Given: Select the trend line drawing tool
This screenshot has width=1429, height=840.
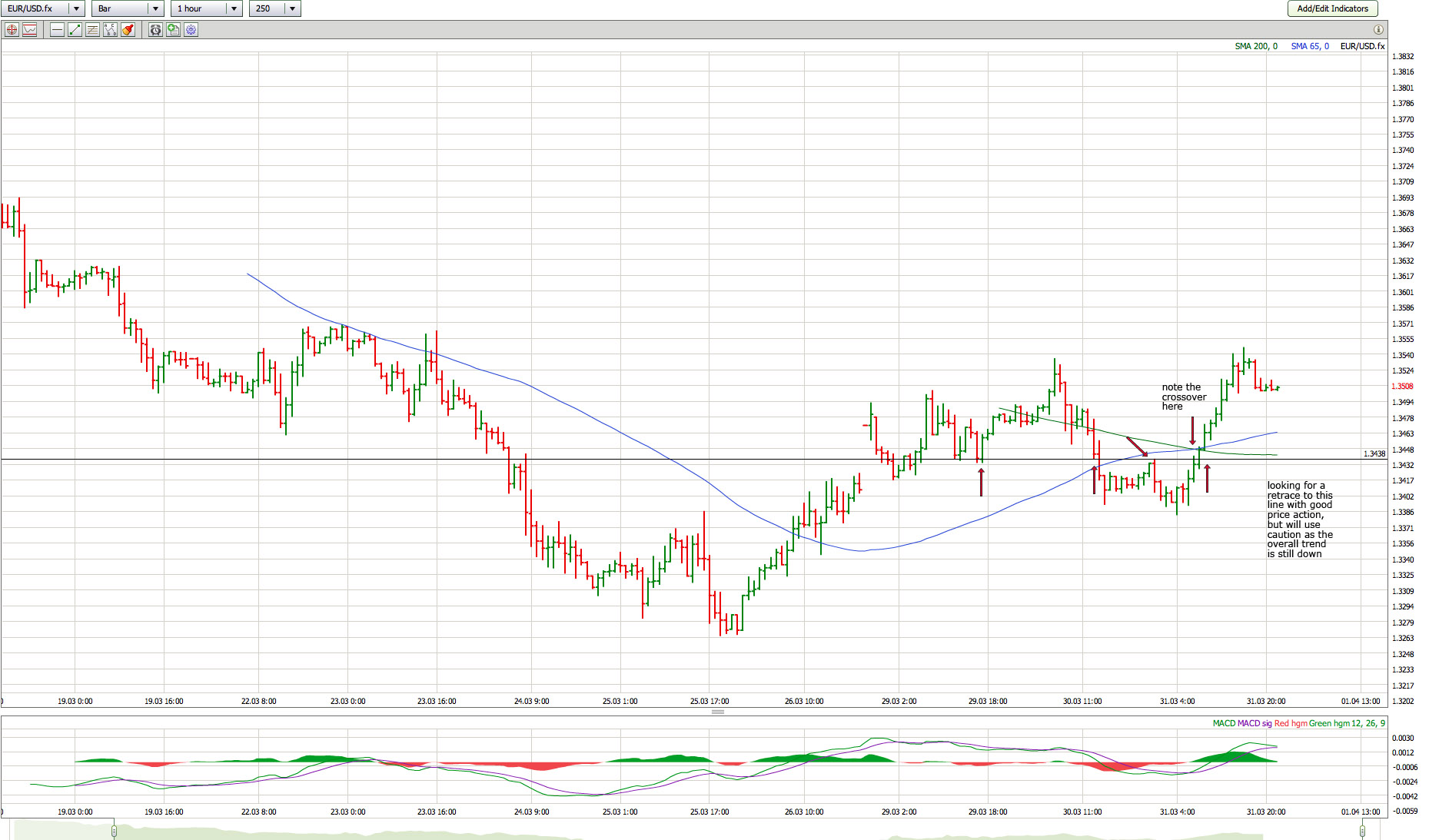Looking at the screenshot, I should [x=75, y=30].
